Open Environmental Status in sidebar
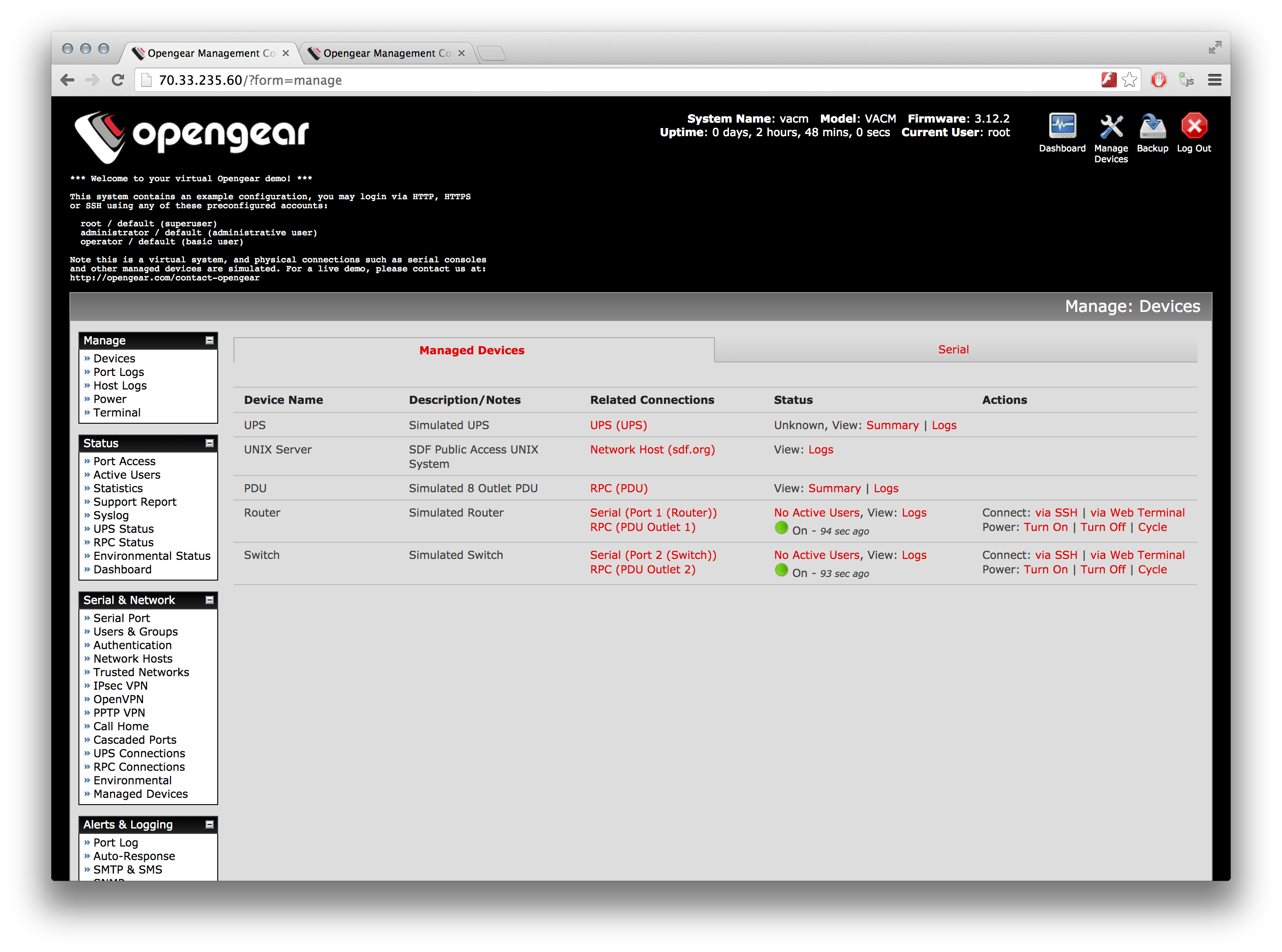Viewport: 1282px width, 952px height. pos(151,555)
